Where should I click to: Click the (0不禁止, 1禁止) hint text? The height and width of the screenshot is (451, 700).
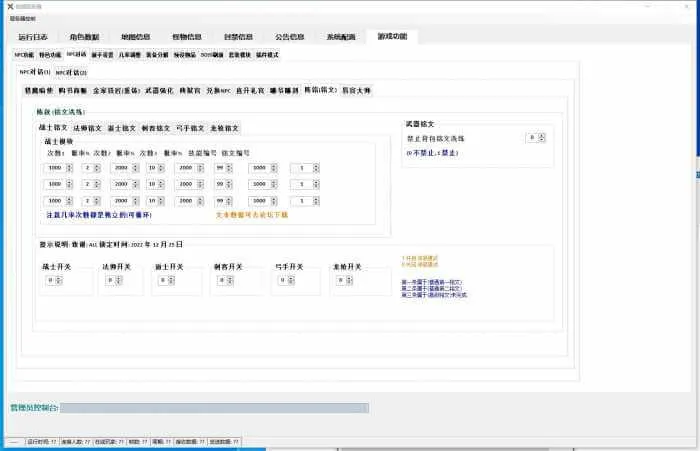432,153
